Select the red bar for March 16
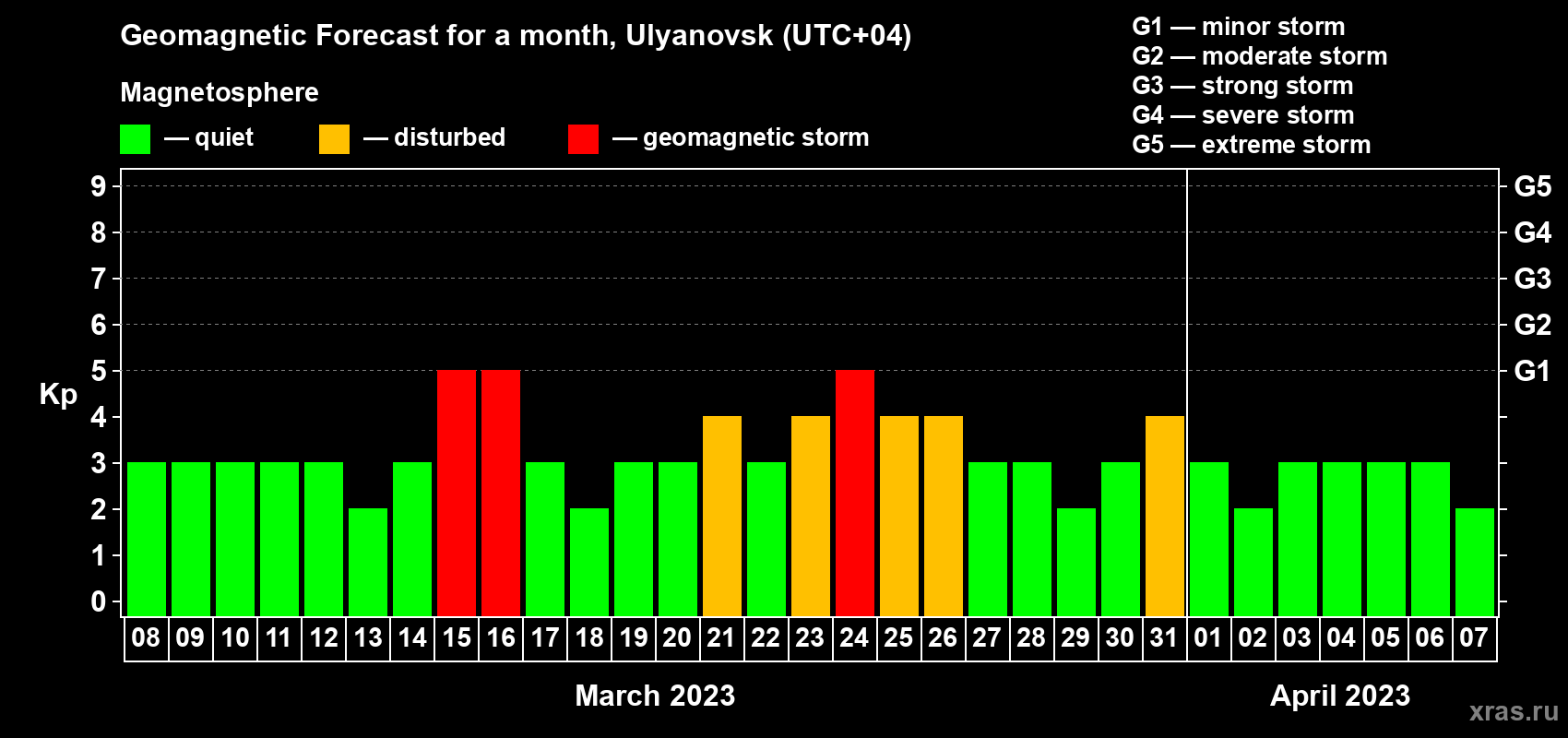This screenshot has height=738, width=1568. pos(501,494)
